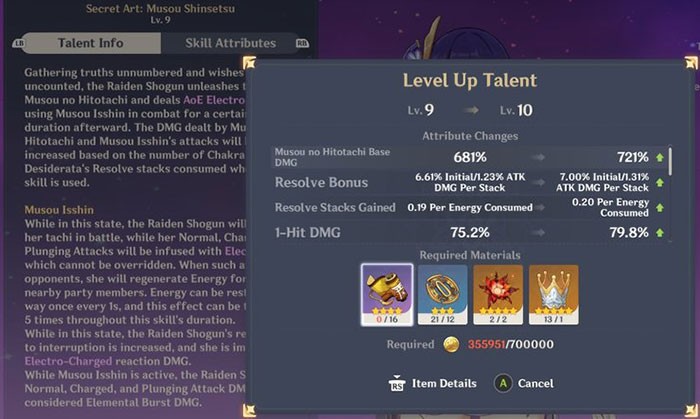Select the red boss drop material

click(498, 295)
